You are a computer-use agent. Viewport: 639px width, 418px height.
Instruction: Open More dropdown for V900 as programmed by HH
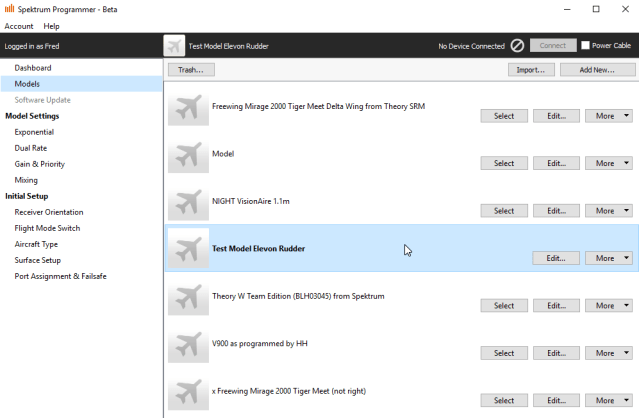(608, 353)
